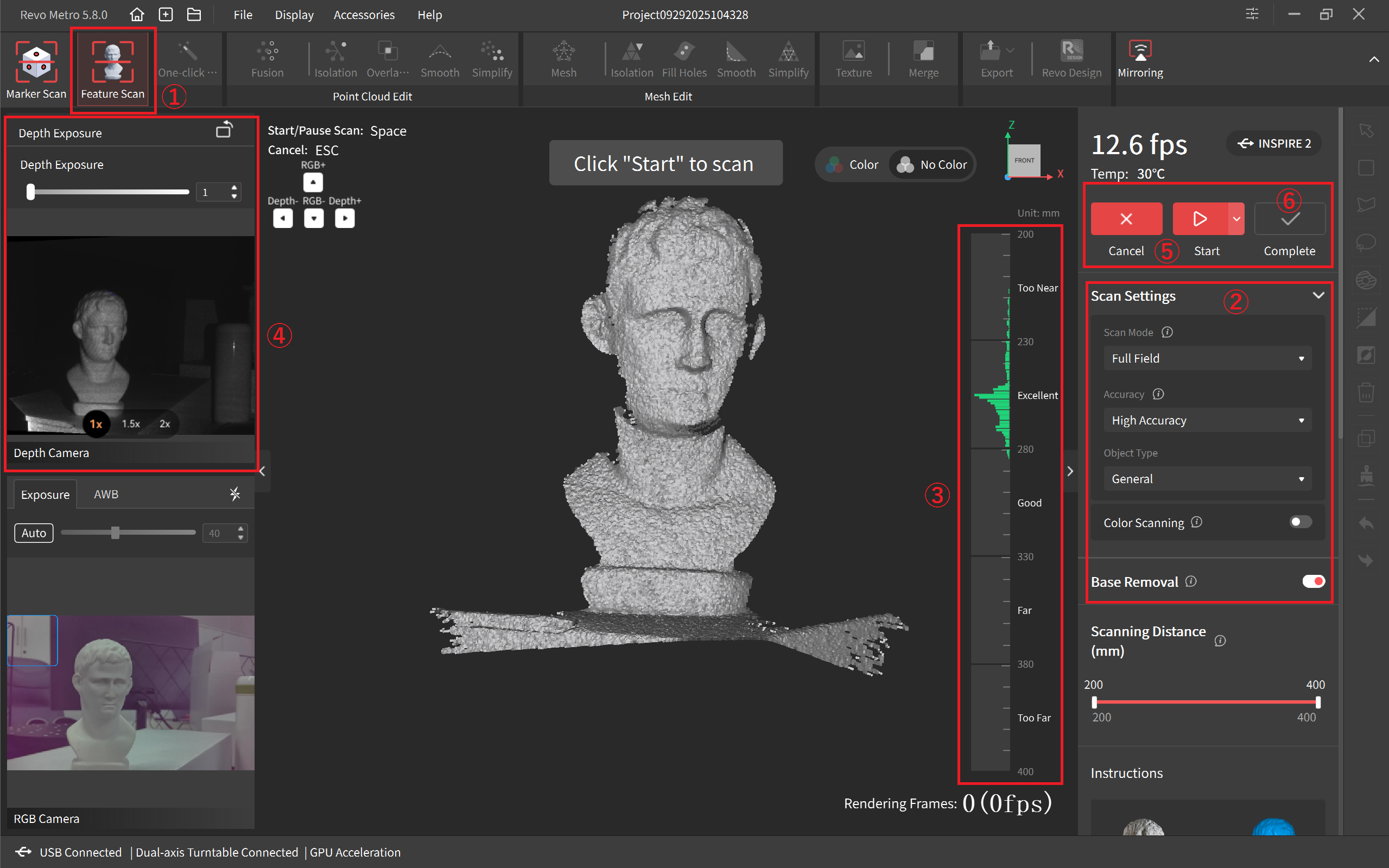Open the Accuracy dropdown
Screen dimensions: 1389x868
click(1207, 420)
